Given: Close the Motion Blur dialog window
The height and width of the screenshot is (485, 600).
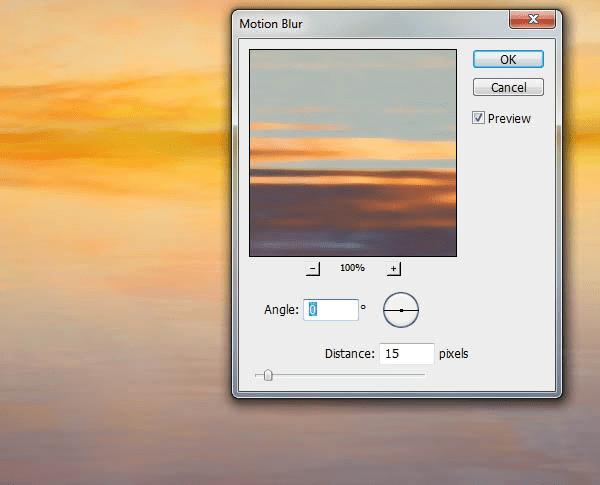Looking at the screenshot, I should click(532, 19).
